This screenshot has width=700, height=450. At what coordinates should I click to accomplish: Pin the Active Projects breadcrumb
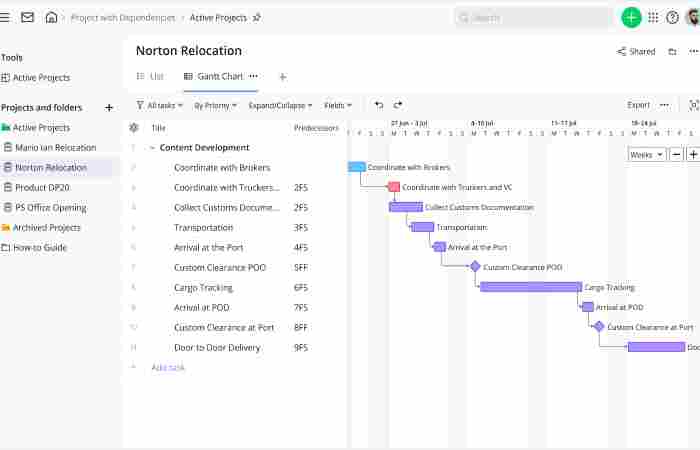tap(257, 17)
